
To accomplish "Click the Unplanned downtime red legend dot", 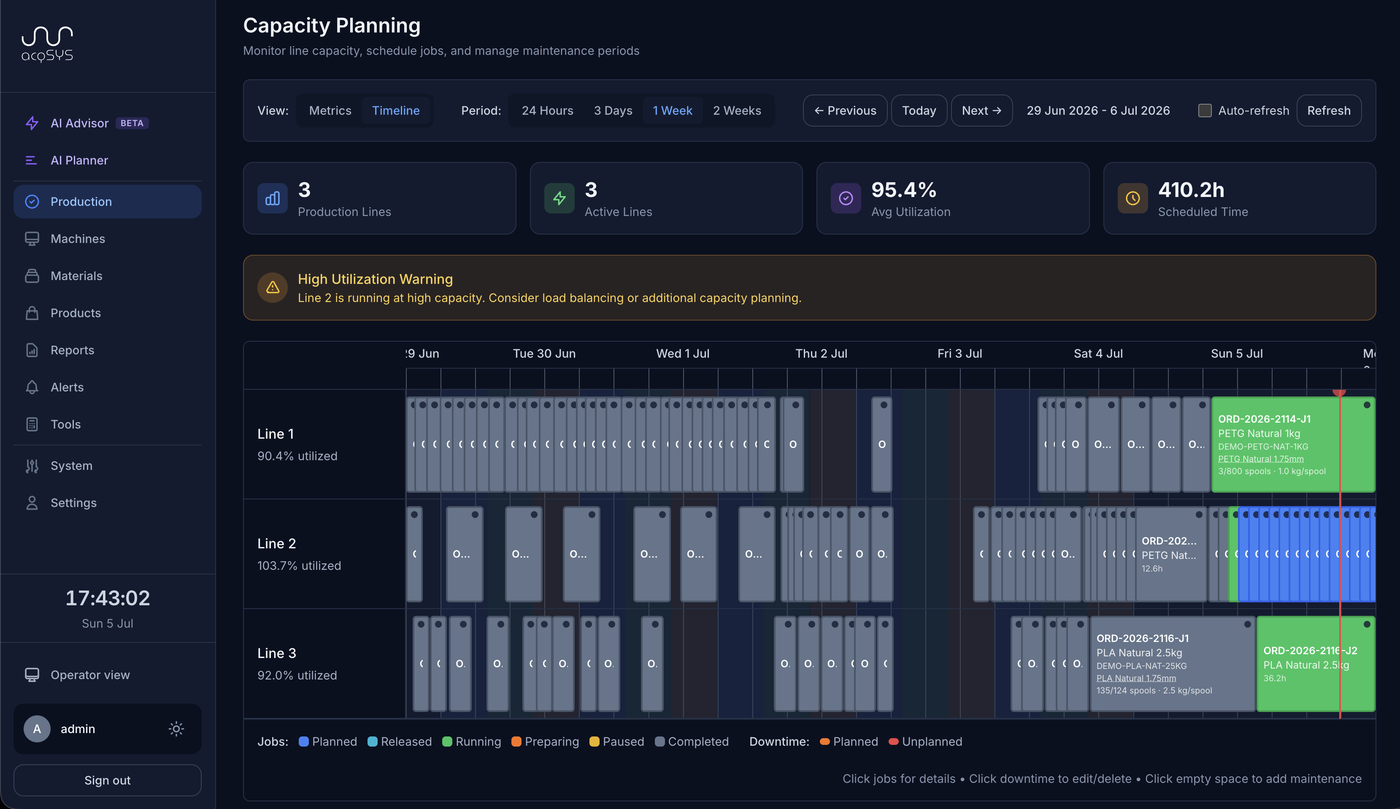I will [x=893, y=742].
